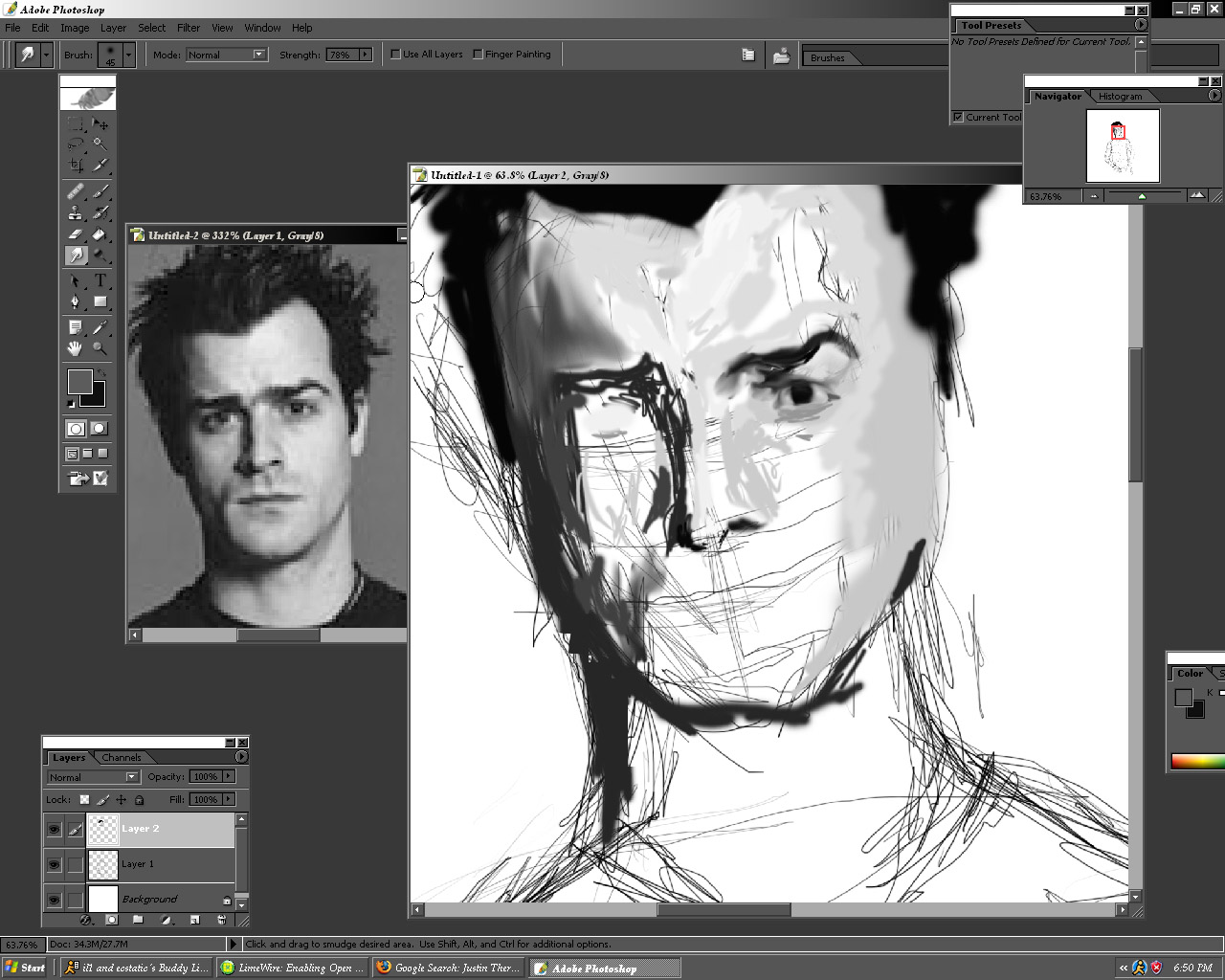This screenshot has width=1225, height=980.
Task: Select the Paint Bucket tool
Action: coord(100,234)
